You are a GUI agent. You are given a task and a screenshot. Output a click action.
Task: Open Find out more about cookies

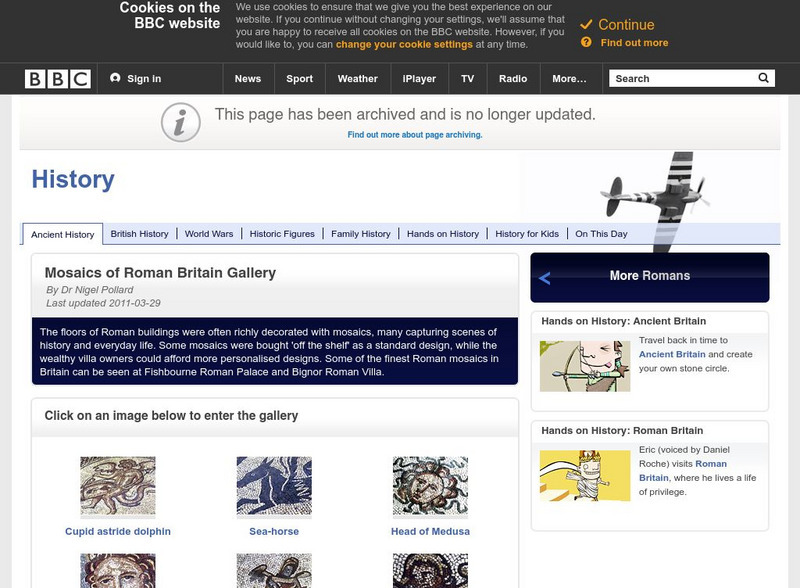pyautogui.click(x=634, y=43)
